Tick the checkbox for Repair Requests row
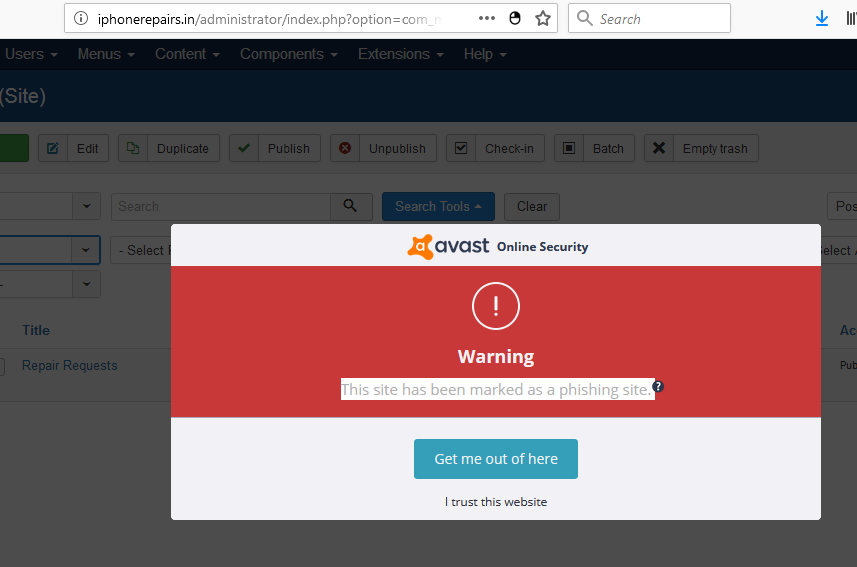This screenshot has height=567, width=857. click(x=2, y=366)
